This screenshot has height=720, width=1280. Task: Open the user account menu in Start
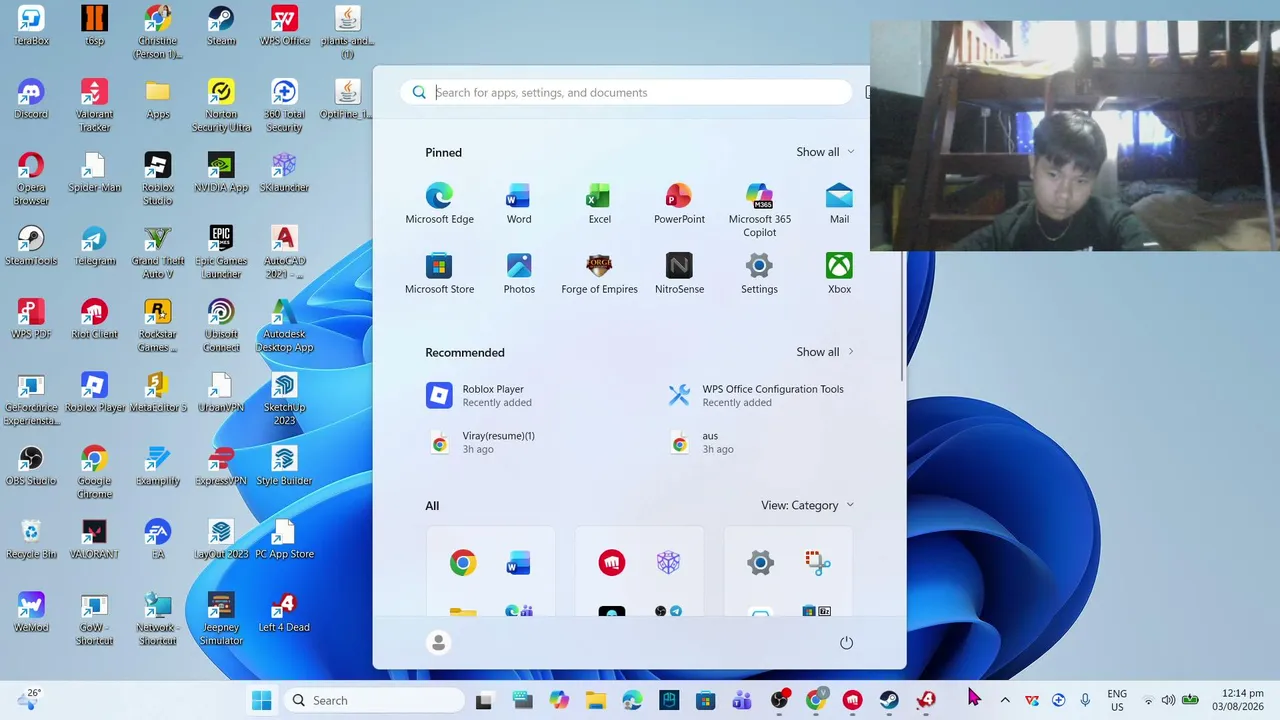[x=438, y=643]
